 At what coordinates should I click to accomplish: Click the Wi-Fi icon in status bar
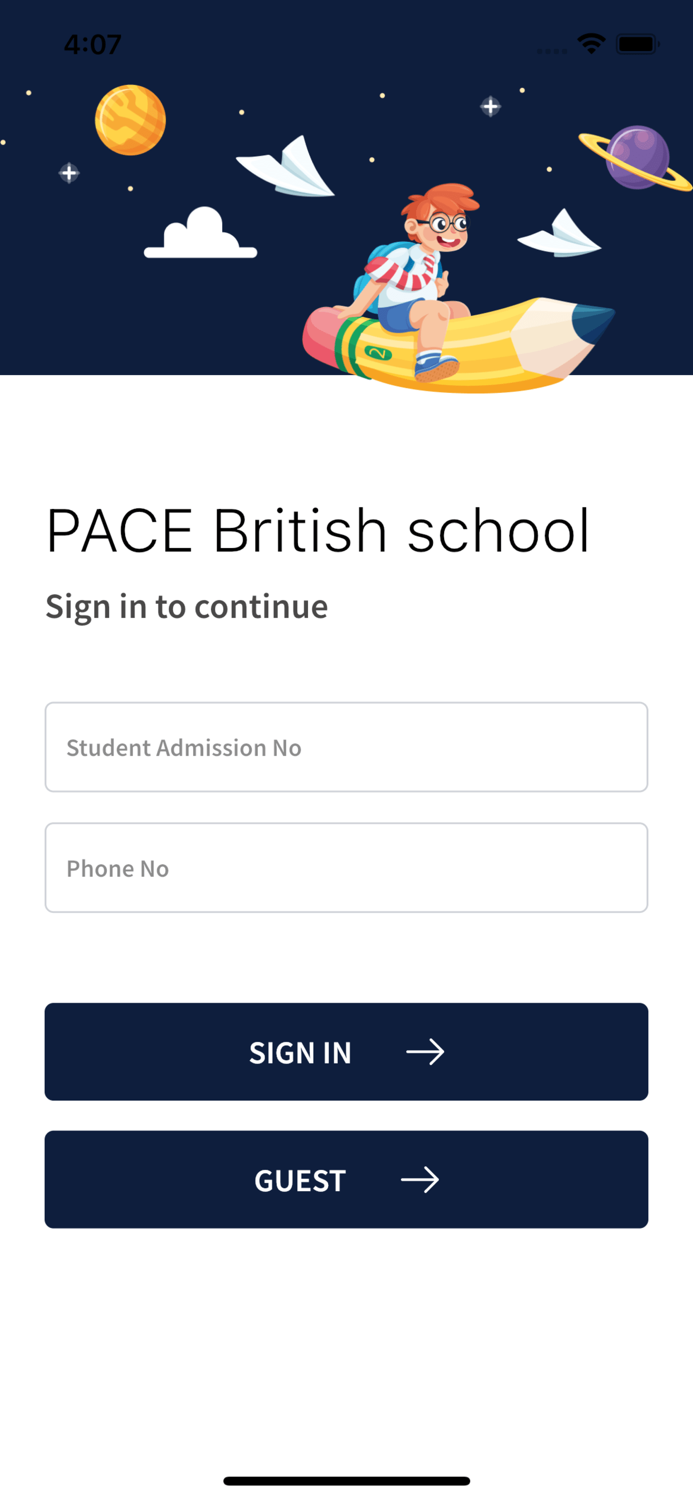pyautogui.click(x=589, y=43)
